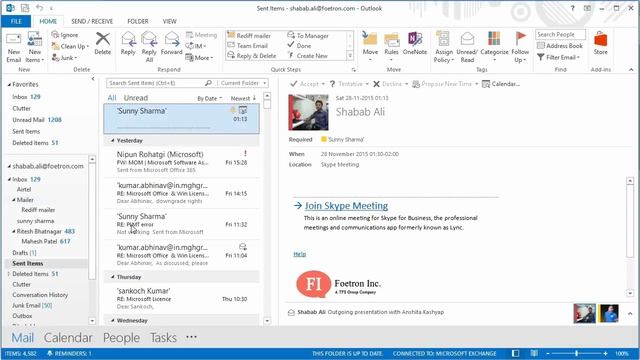Open the Drafts folder
The width and height of the screenshot is (640, 360).
pyautogui.click(x=24, y=253)
